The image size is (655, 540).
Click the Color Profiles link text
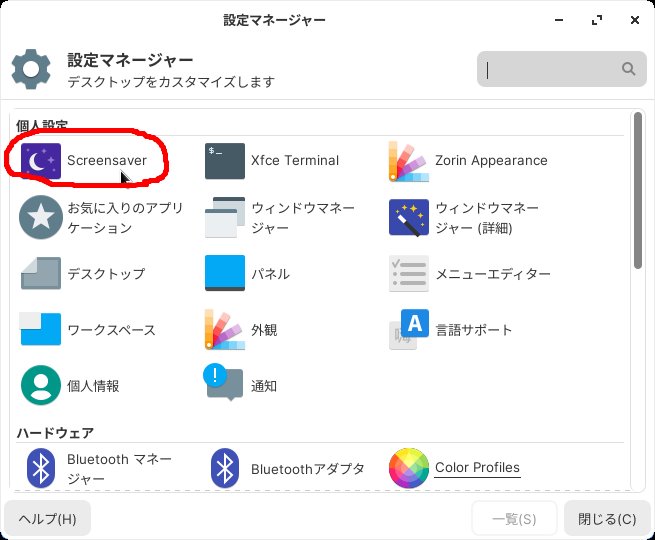click(477, 467)
